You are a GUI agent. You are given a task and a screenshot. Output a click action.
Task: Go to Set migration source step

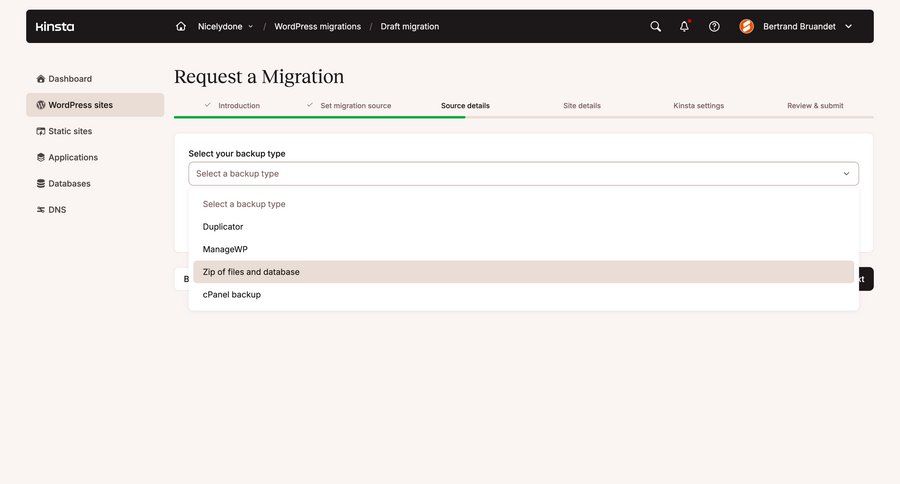[355, 106]
